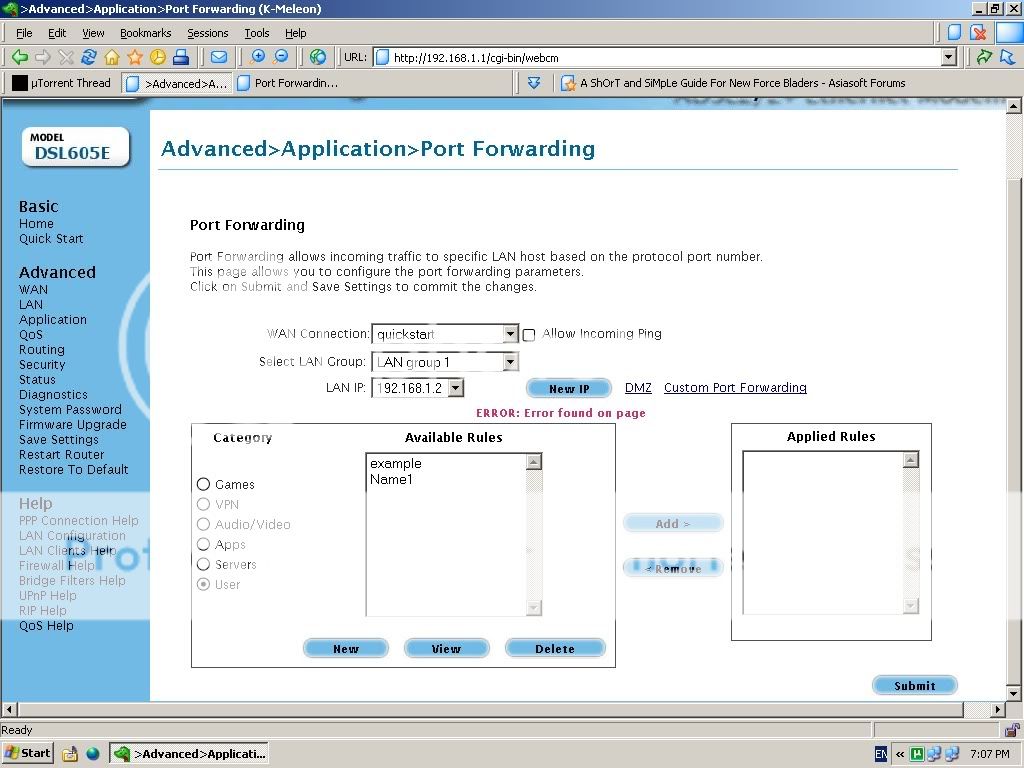Open the Sessions menu
The height and width of the screenshot is (768, 1024).
[207, 33]
